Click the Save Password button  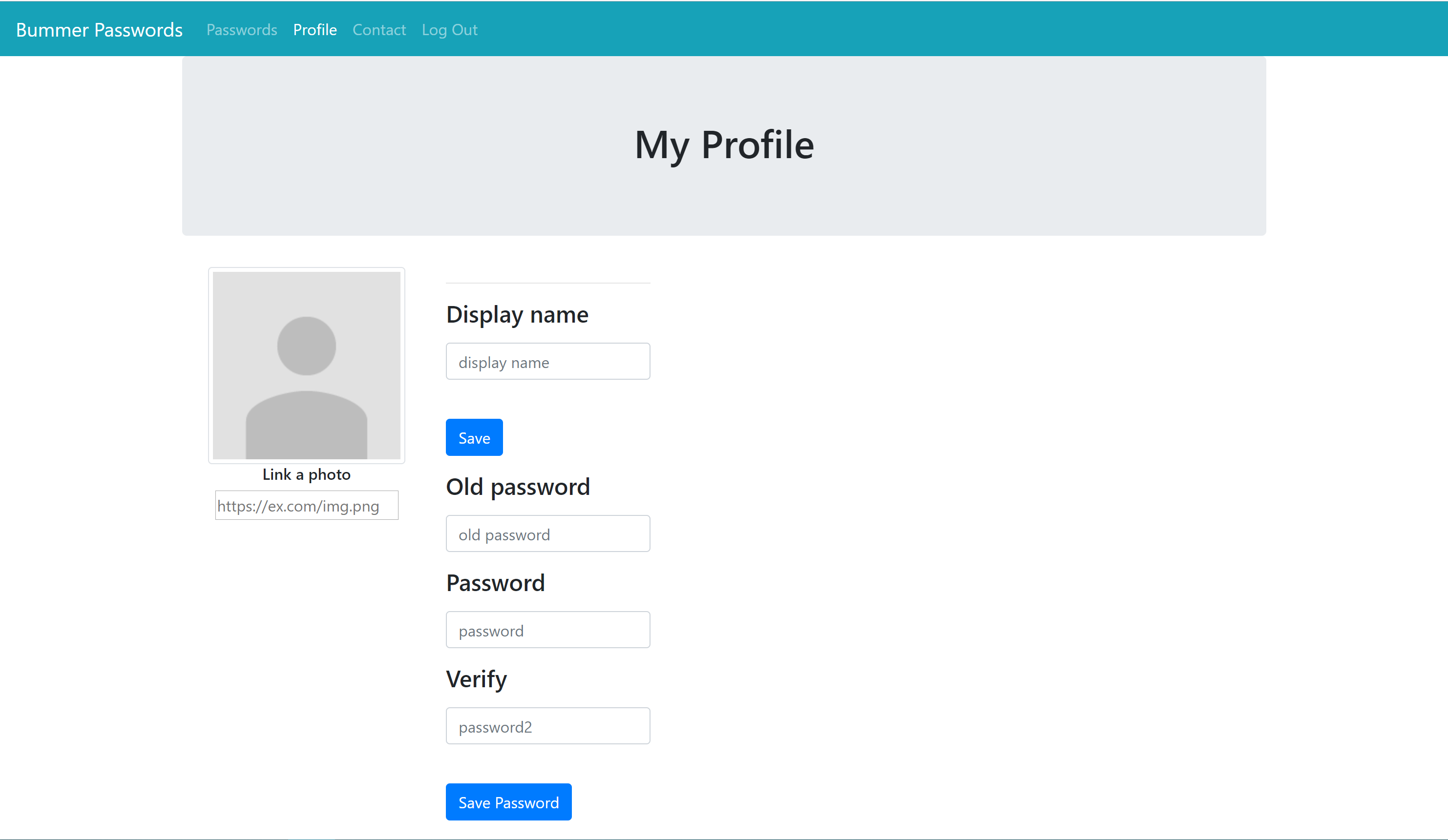(x=509, y=802)
